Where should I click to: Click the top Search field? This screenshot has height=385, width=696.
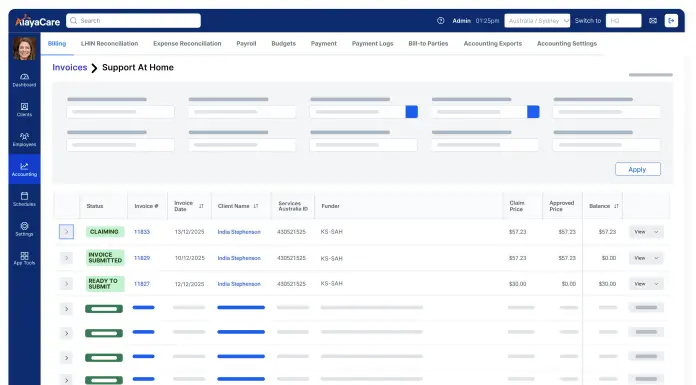(133, 20)
